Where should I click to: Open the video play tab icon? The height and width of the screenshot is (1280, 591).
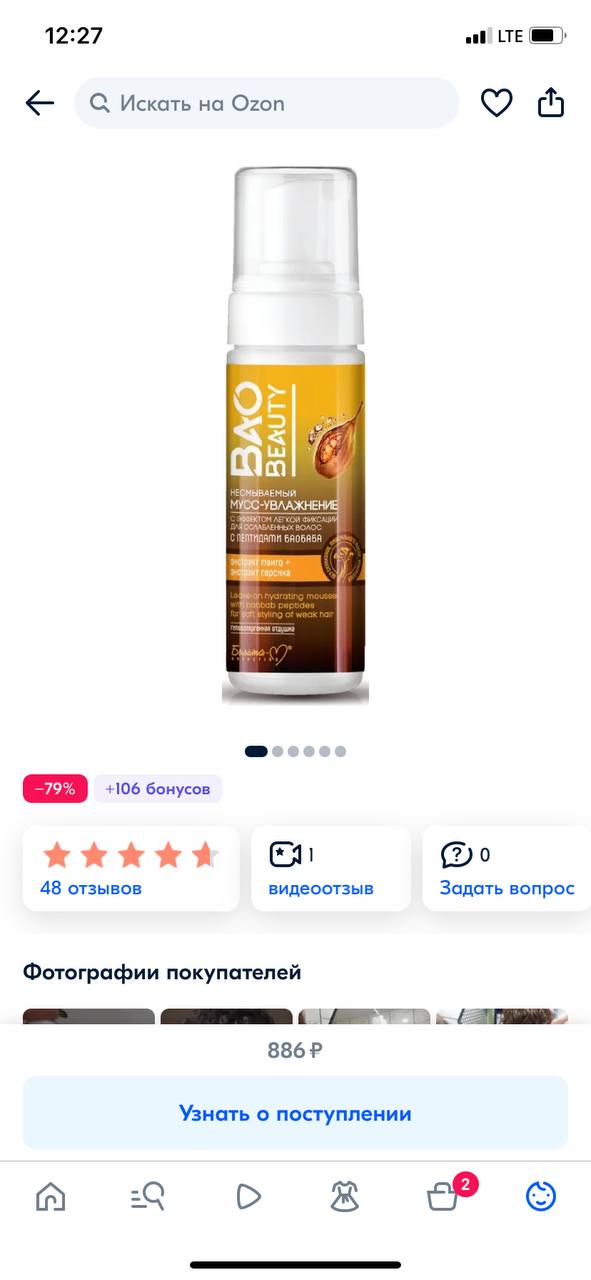pos(247,1196)
